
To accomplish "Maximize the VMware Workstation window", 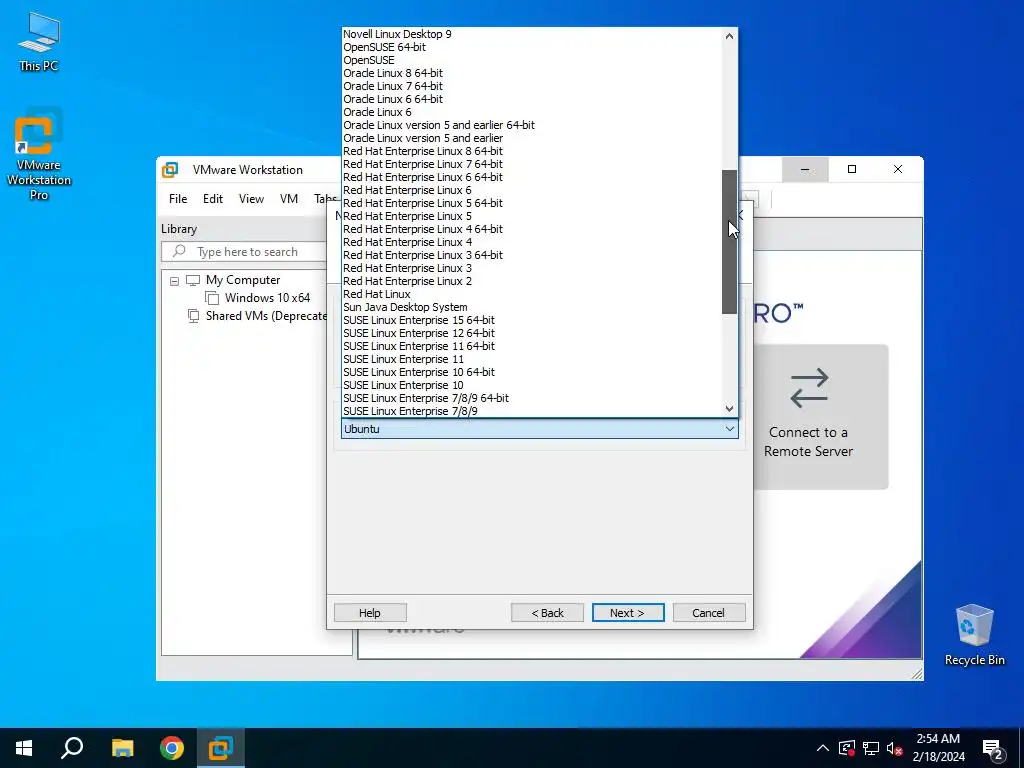I will tap(852, 169).
